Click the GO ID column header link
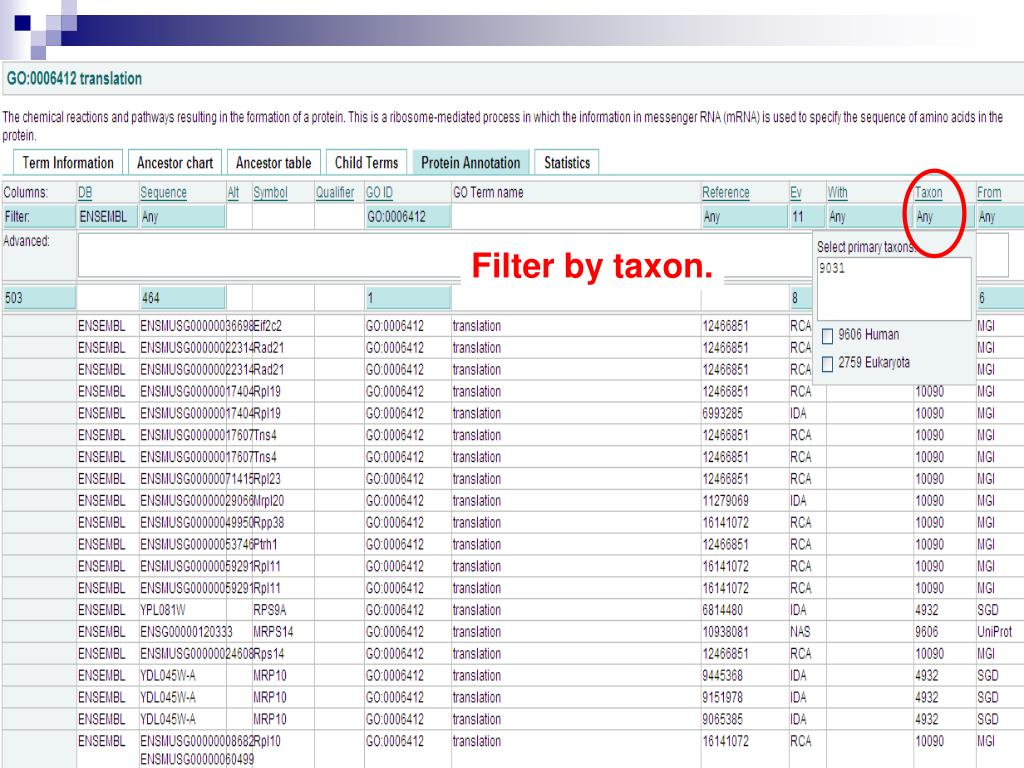The width and height of the screenshot is (1024, 768). tap(379, 193)
